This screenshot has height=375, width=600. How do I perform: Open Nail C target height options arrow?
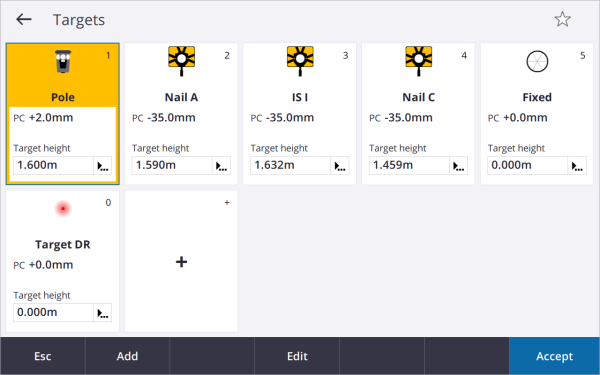click(x=458, y=166)
